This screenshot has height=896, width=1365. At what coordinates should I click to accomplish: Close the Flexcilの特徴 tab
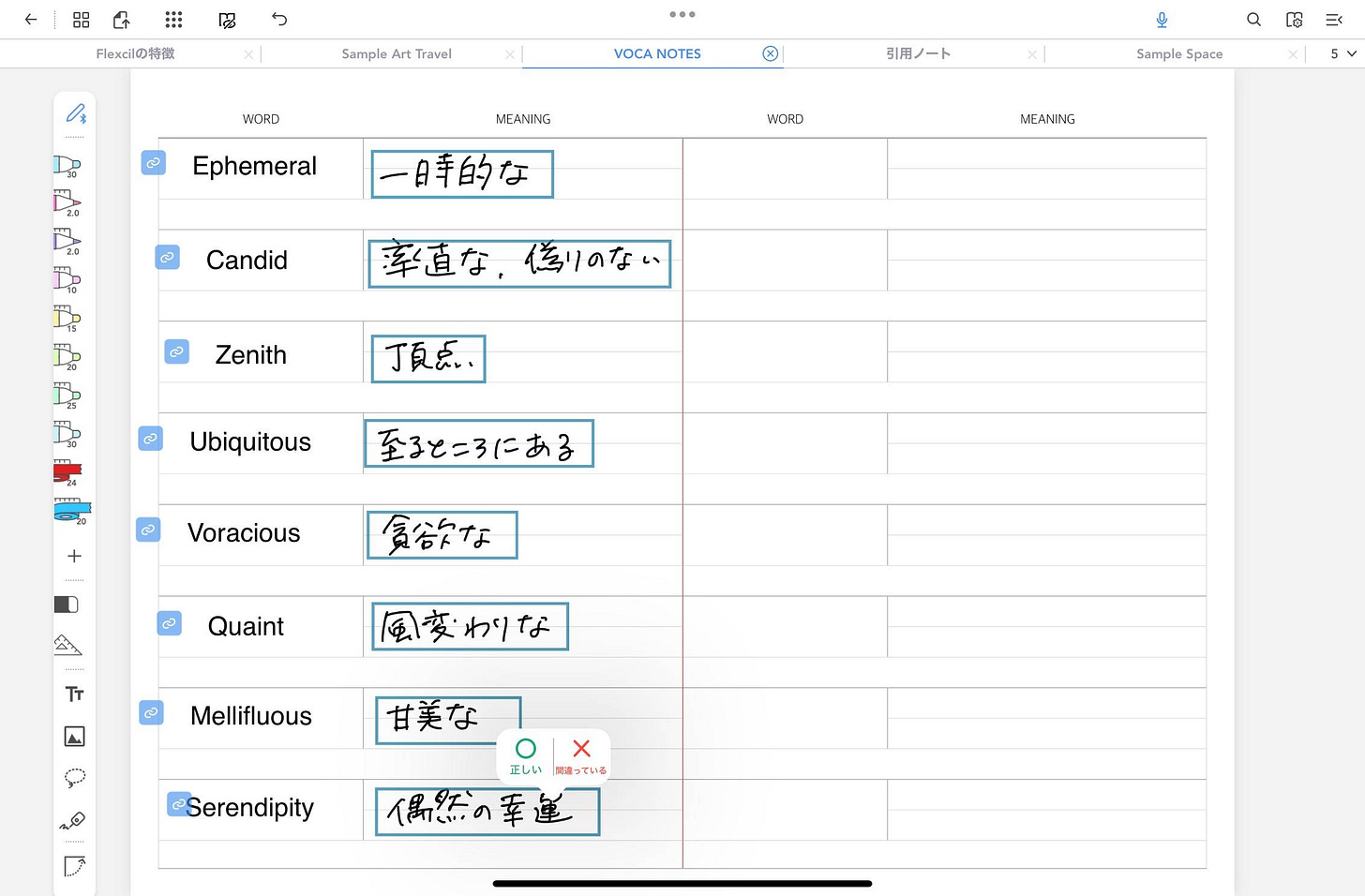point(248,54)
